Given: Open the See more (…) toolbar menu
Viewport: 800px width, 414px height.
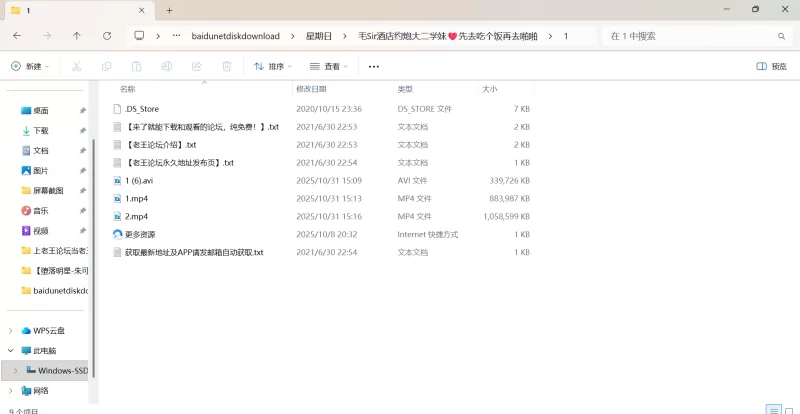Looking at the screenshot, I should coord(374,66).
